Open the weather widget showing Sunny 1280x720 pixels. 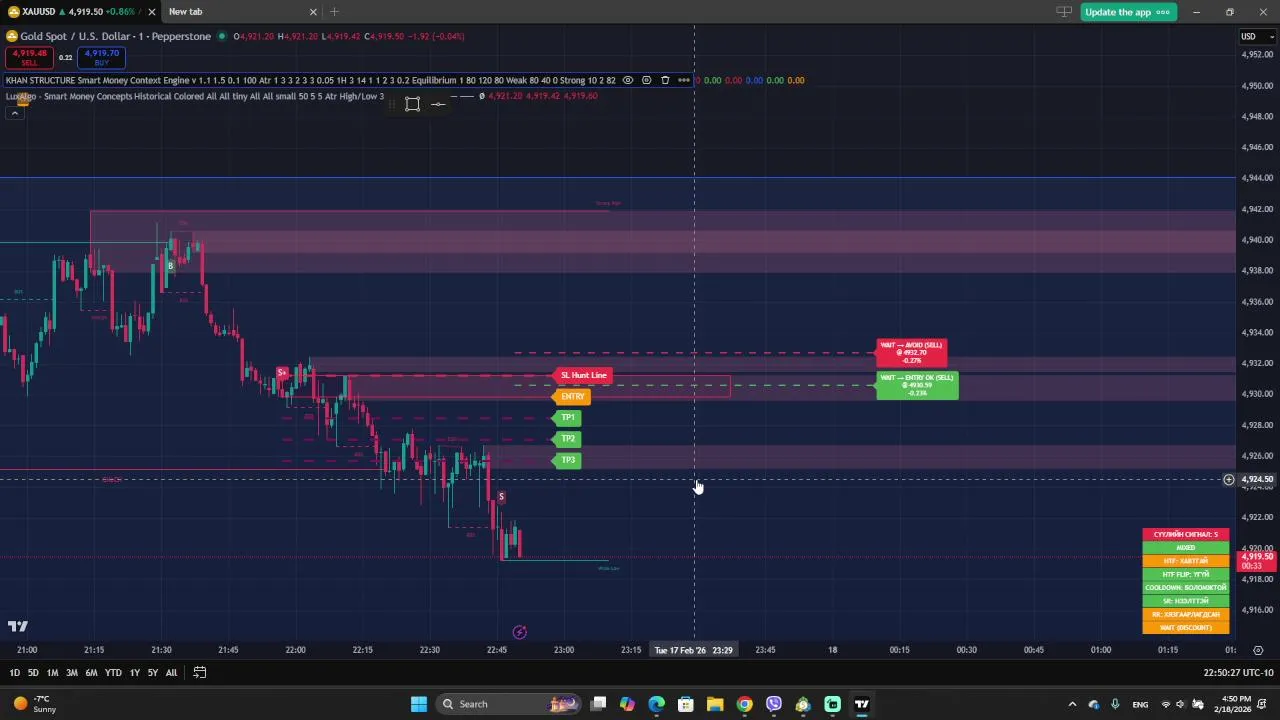(x=35, y=704)
